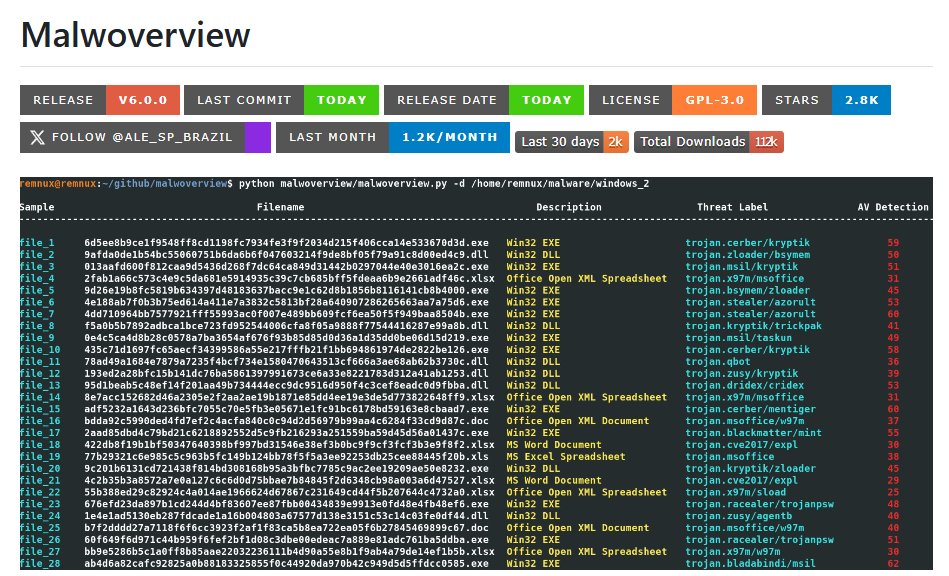Click the file_1 sample label

37,243
